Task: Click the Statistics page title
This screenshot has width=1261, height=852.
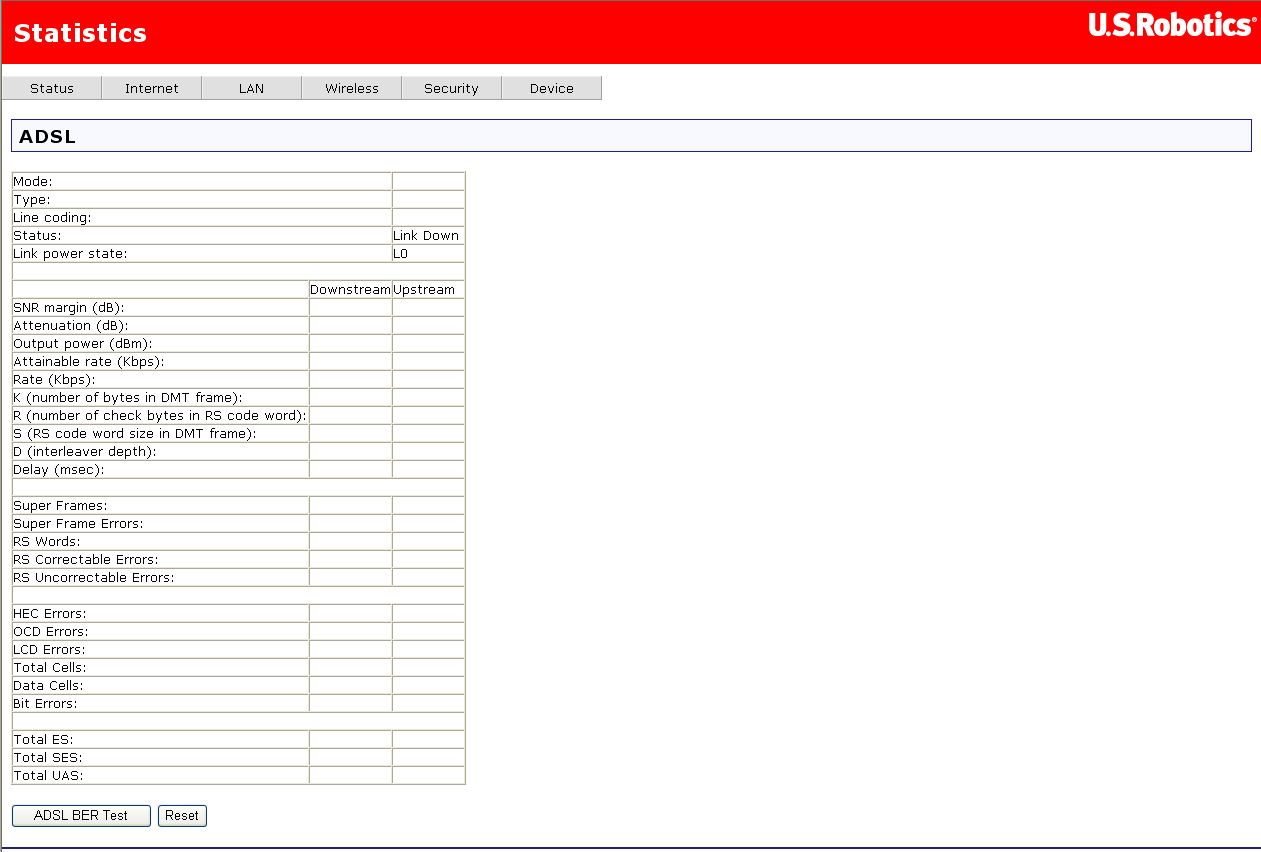Action: [x=80, y=33]
